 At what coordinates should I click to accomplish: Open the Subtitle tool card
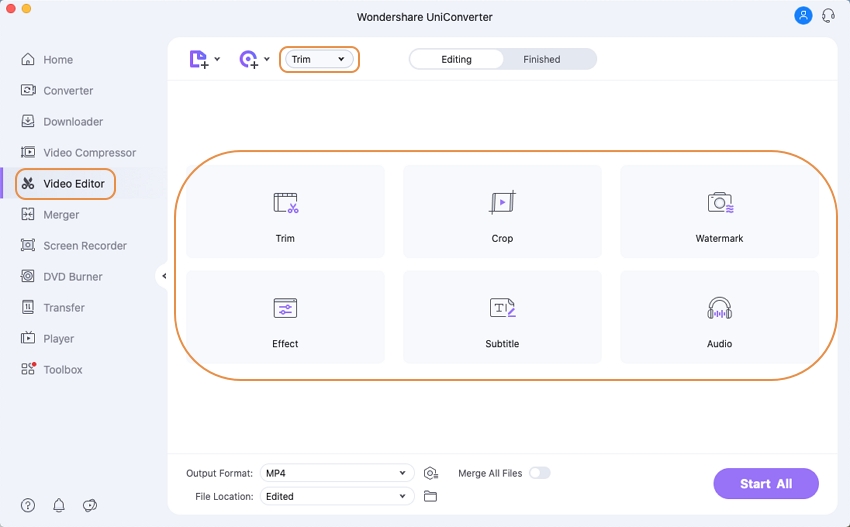point(502,317)
